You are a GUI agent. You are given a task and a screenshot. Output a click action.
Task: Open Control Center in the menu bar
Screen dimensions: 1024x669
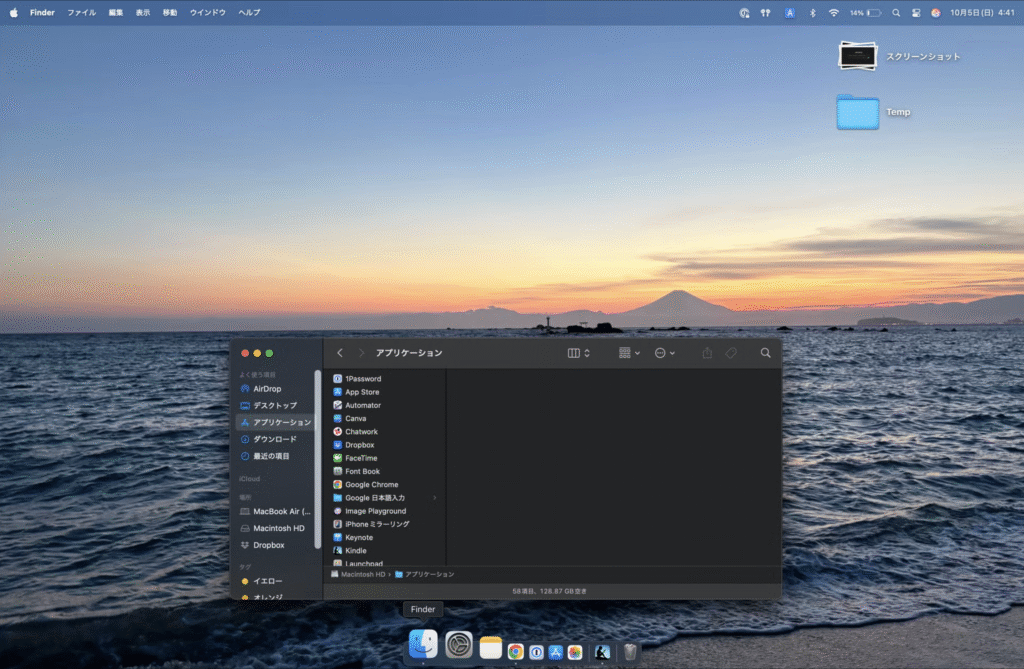coord(915,13)
